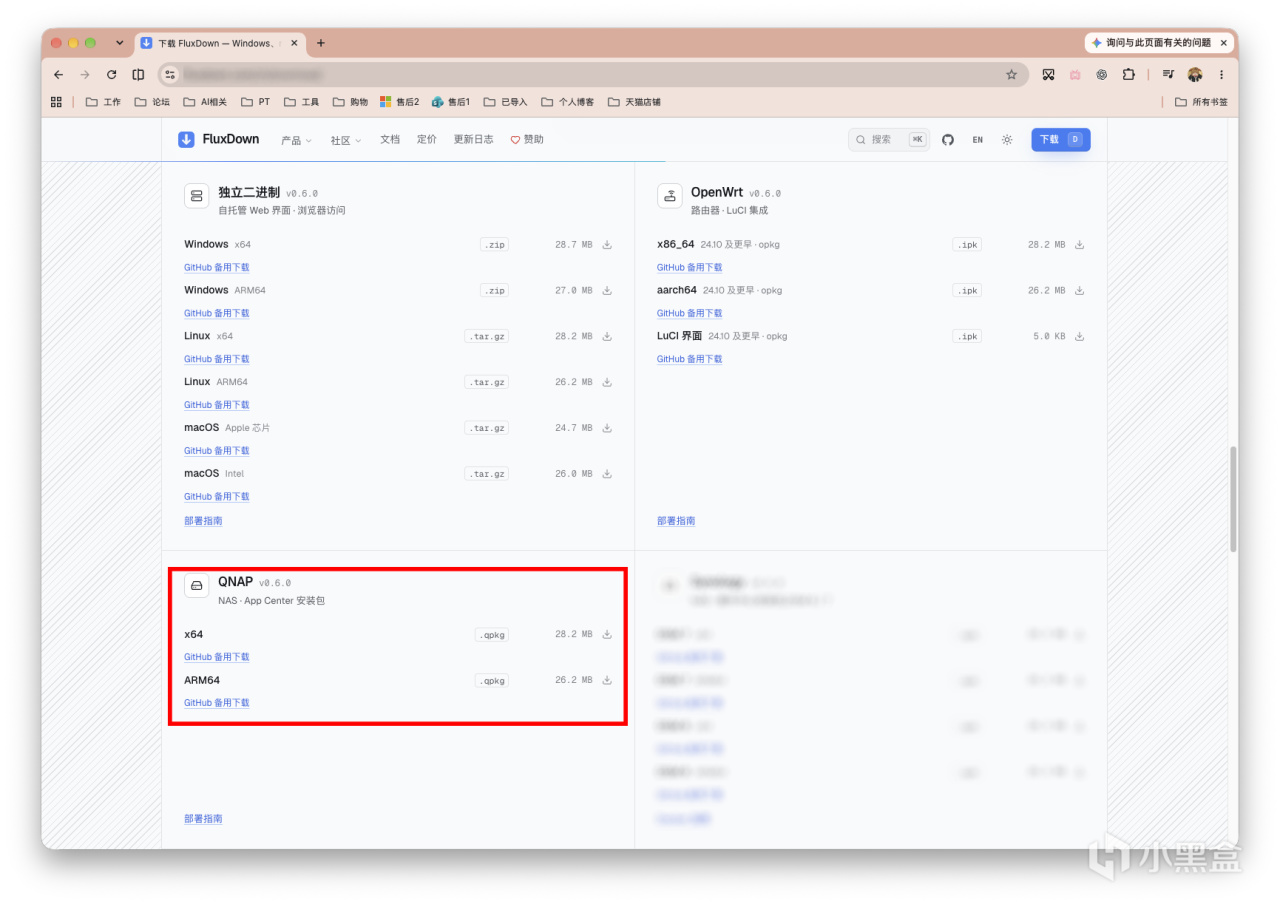Screen dimensions: 1280x904
Task: Open the 赞助 navigation item
Action: (527, 139)
